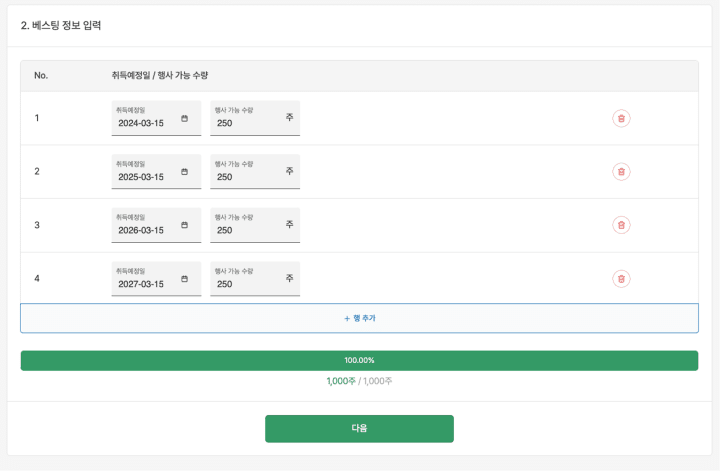This screenshot has width=720, height=471.
Task: Click the 2024-03-15 date field
Action: (156, 118)
